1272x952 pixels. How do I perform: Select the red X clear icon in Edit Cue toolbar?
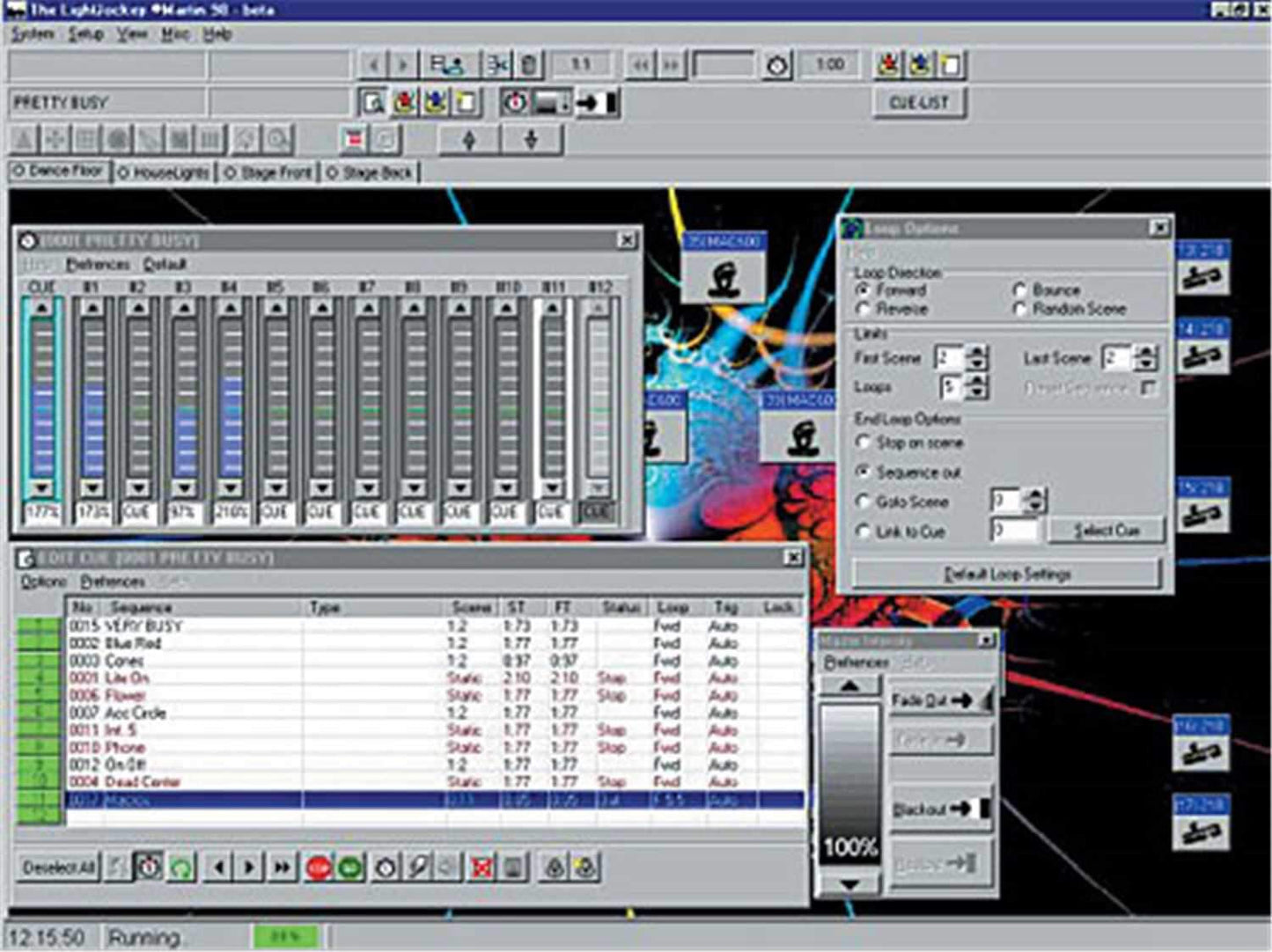pyautogui.click(x=481, y=867)
